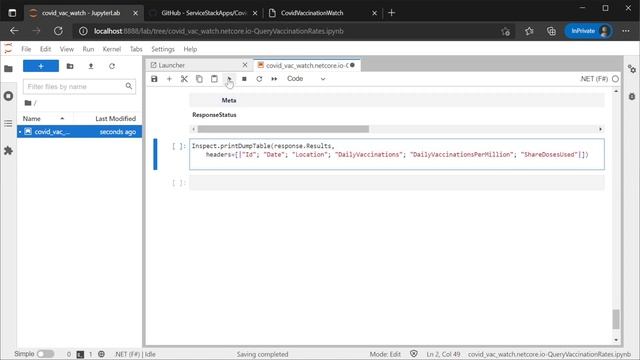Viewport: 640px width, 360px height.
Task: Click the .NET (F#) | Idle status text
Action: [x=135, y=354]
